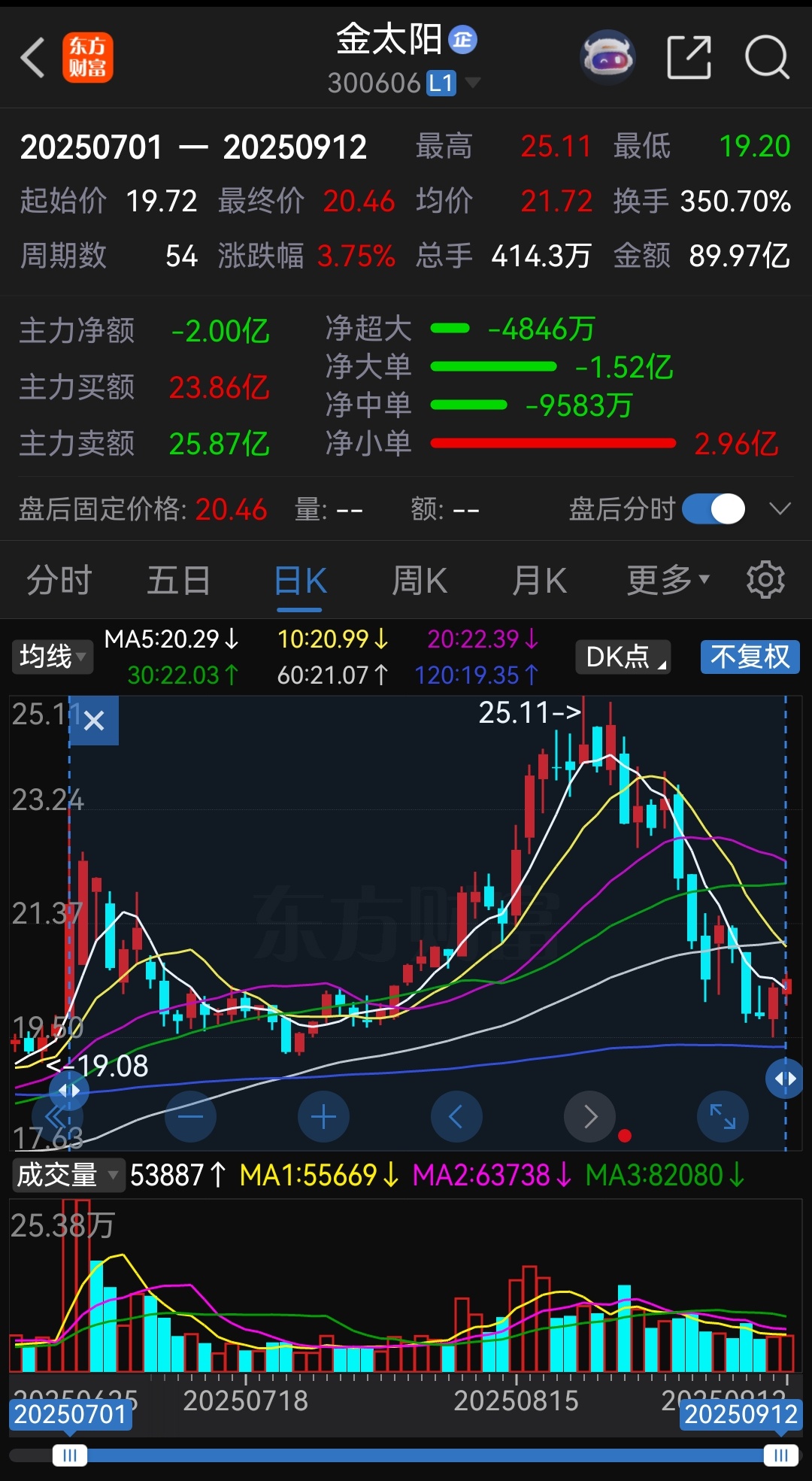This screenshot has height=1481, width=812.
Task: Tap stock name 金太阳 title
Action: pos(389,39)
